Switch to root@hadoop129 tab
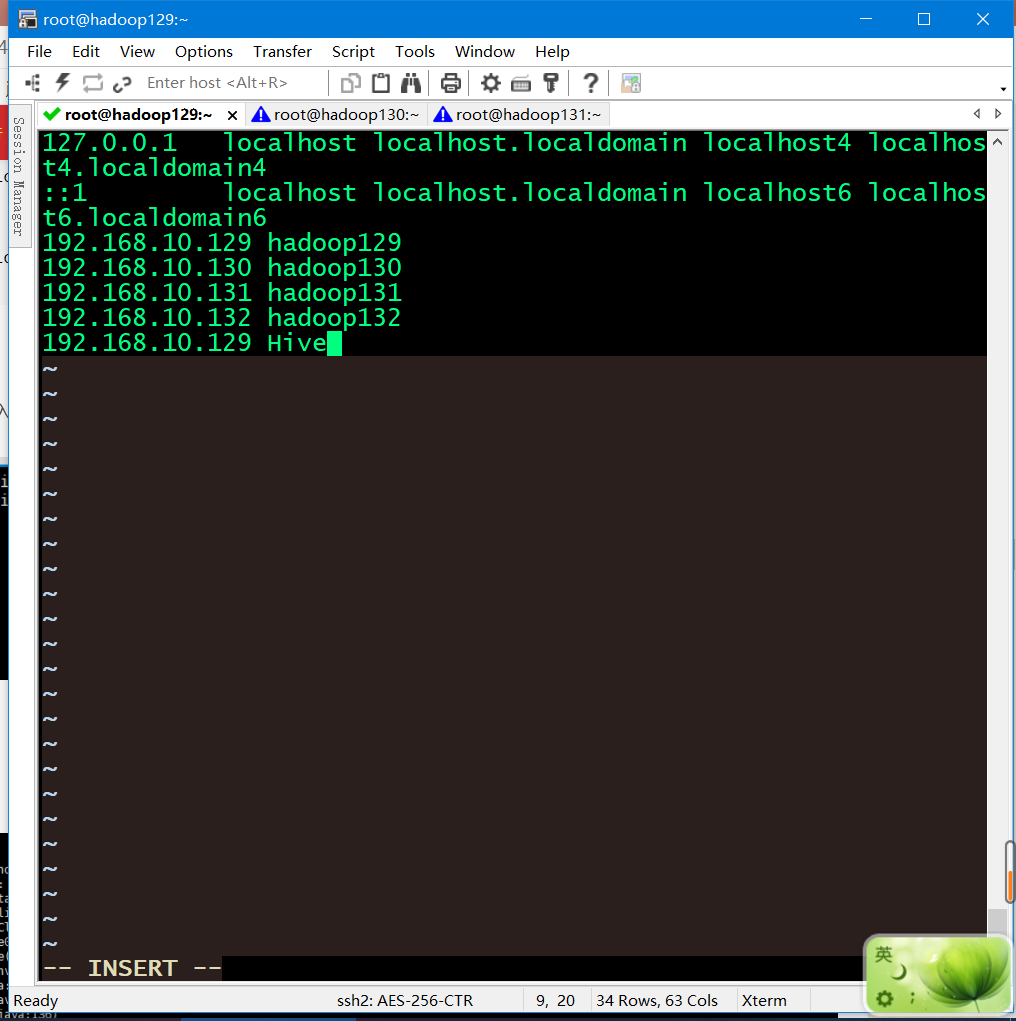This screenshot has height=1021, width=1016. pos(138,115)
